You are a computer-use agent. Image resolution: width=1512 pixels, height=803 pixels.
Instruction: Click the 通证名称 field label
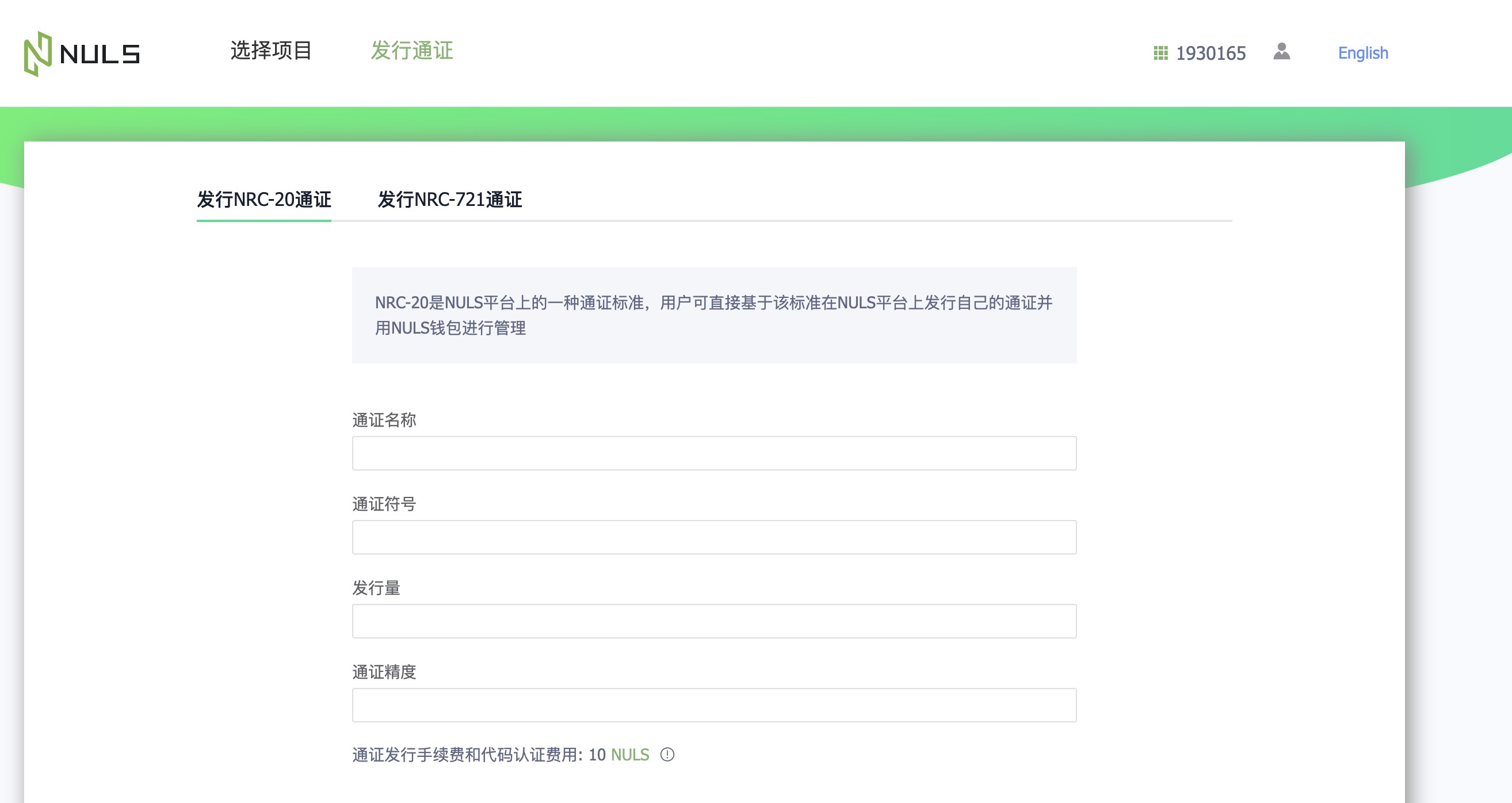[x=384, y=420]
